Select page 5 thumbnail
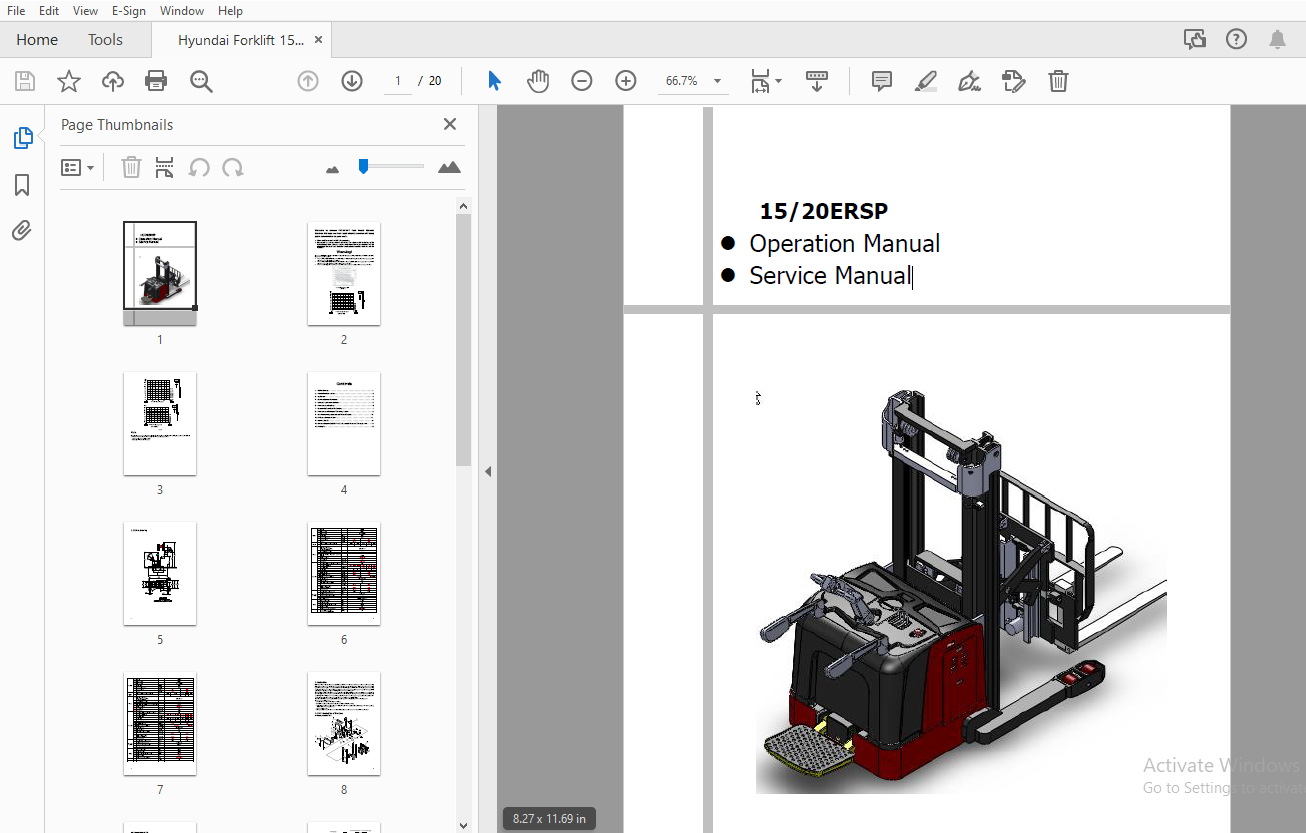The image size is (1306, 833). 160,573
